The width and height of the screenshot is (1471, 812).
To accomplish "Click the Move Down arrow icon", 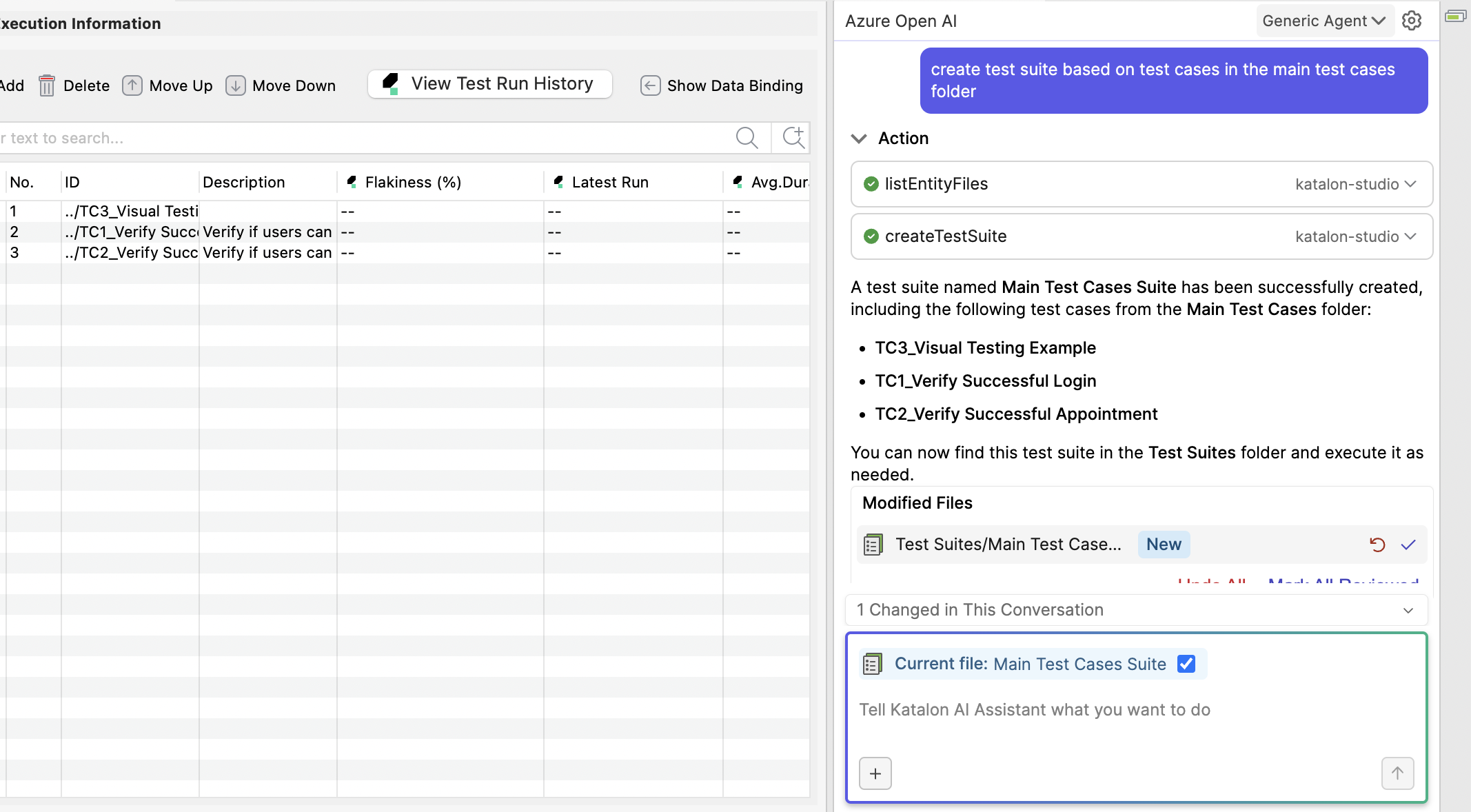I will pyautogui.click(x=236, y=85).
